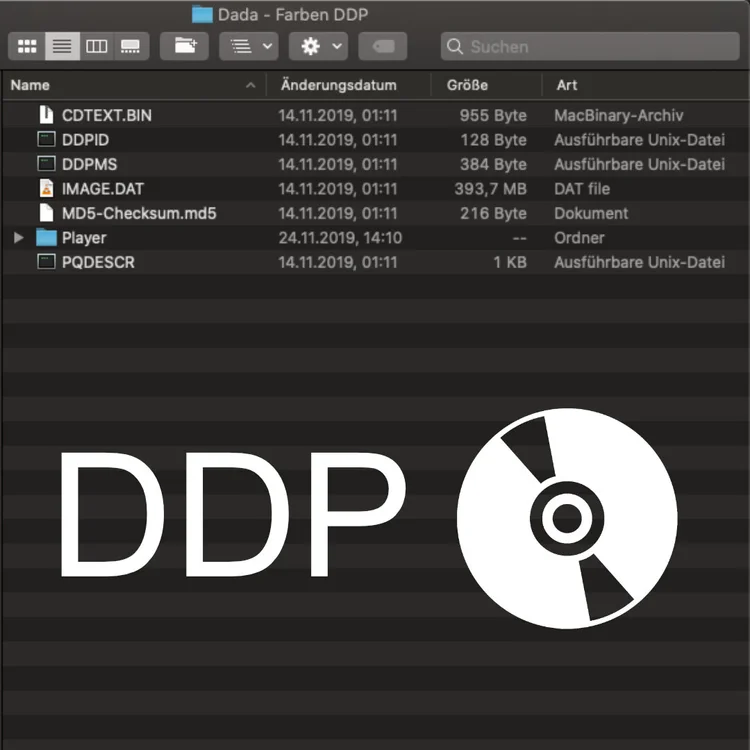Click the MD5-Checksum.md5 file name
The image size is (750, 750).
coord(139,213)
